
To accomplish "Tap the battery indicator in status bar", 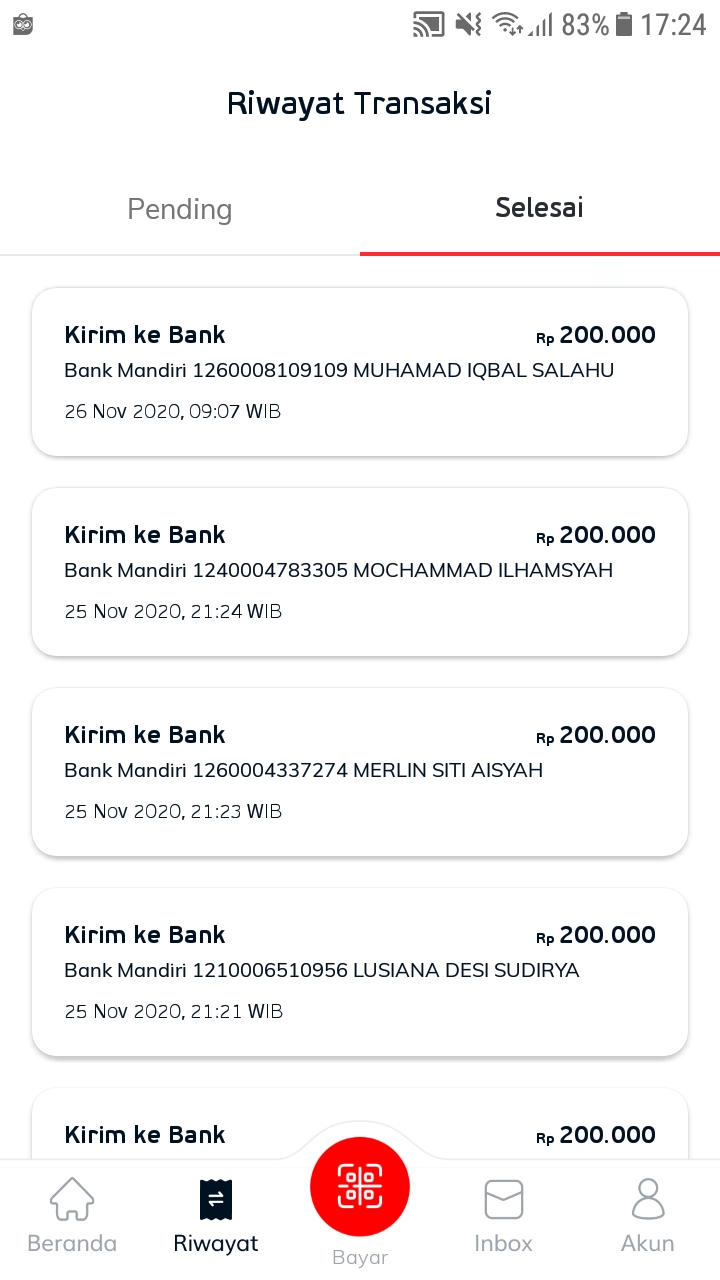I will point(624,24).
